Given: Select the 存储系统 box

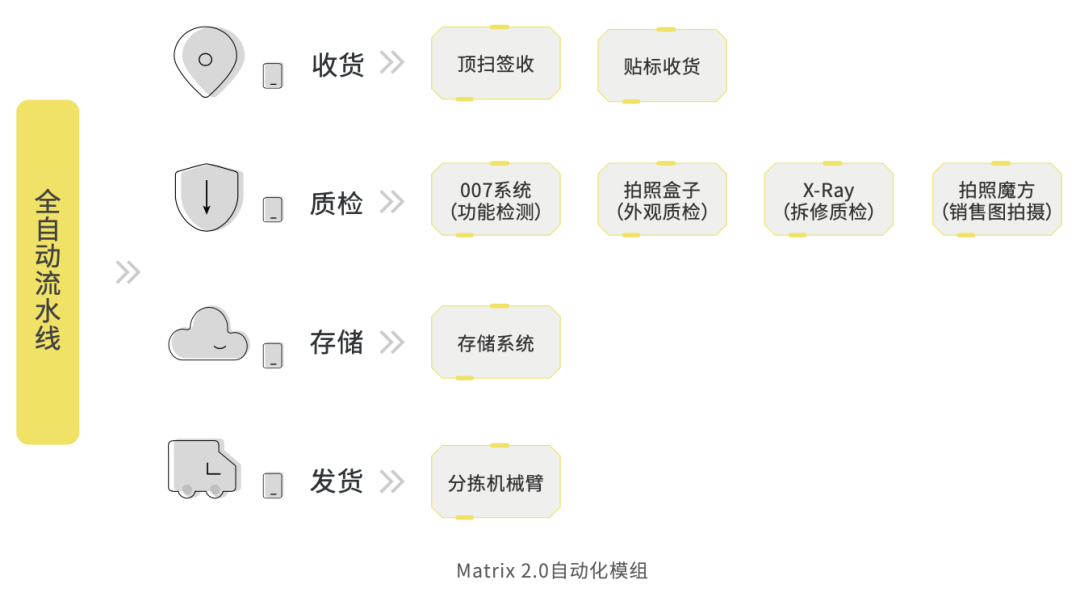Looking at the screenshot, I should 496,342.
